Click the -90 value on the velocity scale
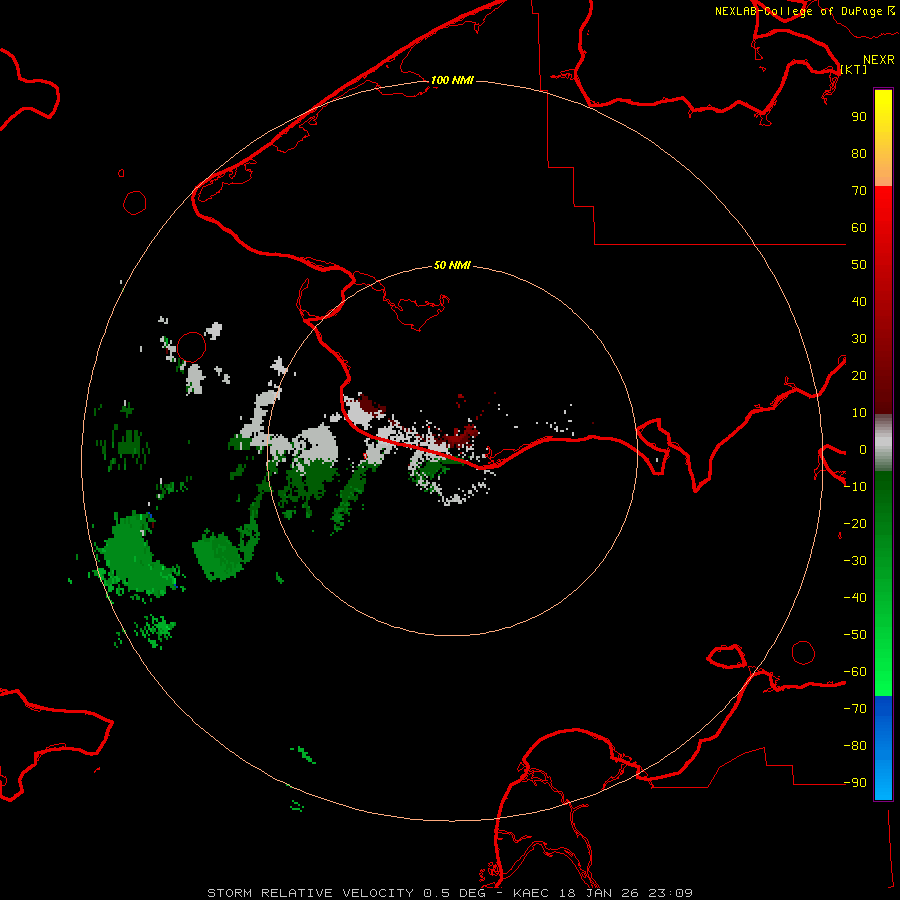The width and height of the screenshot is (900, 900). point(855,782)
